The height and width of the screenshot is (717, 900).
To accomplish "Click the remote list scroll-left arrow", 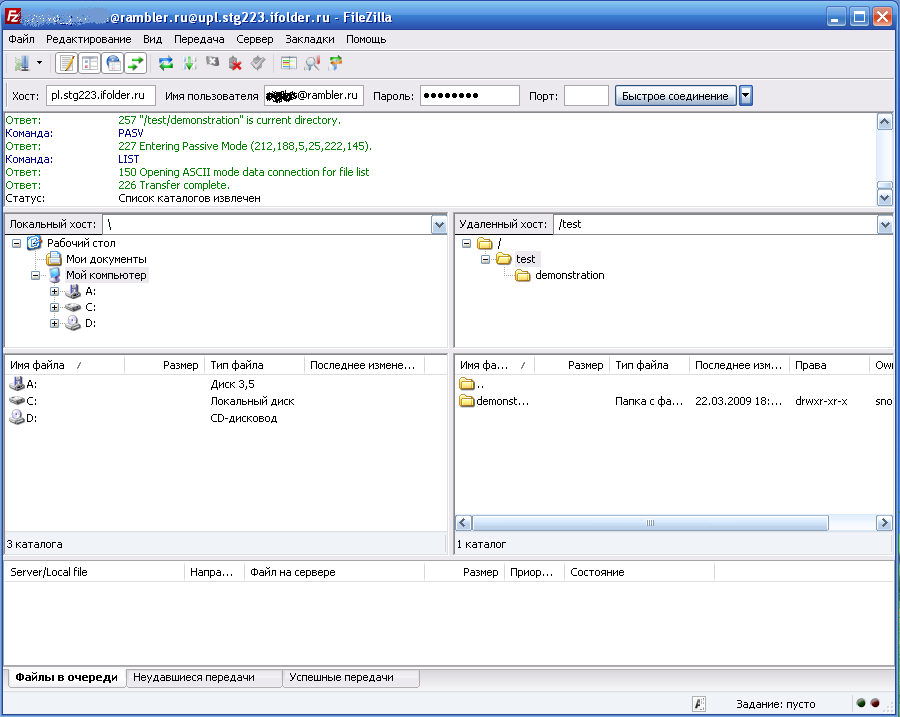I will tap(464, 523).
